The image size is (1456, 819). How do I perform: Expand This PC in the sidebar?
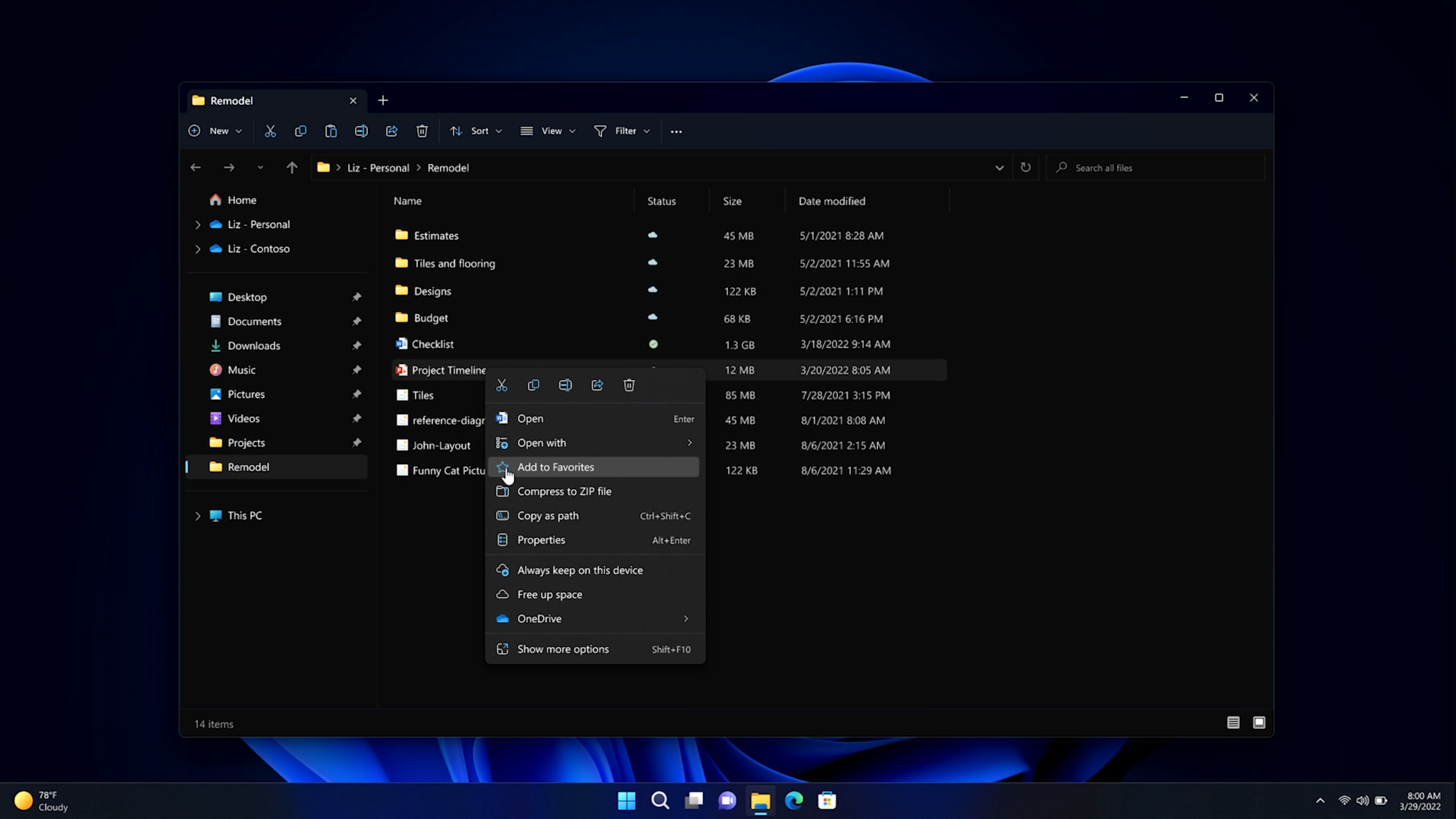pos(197,515)
